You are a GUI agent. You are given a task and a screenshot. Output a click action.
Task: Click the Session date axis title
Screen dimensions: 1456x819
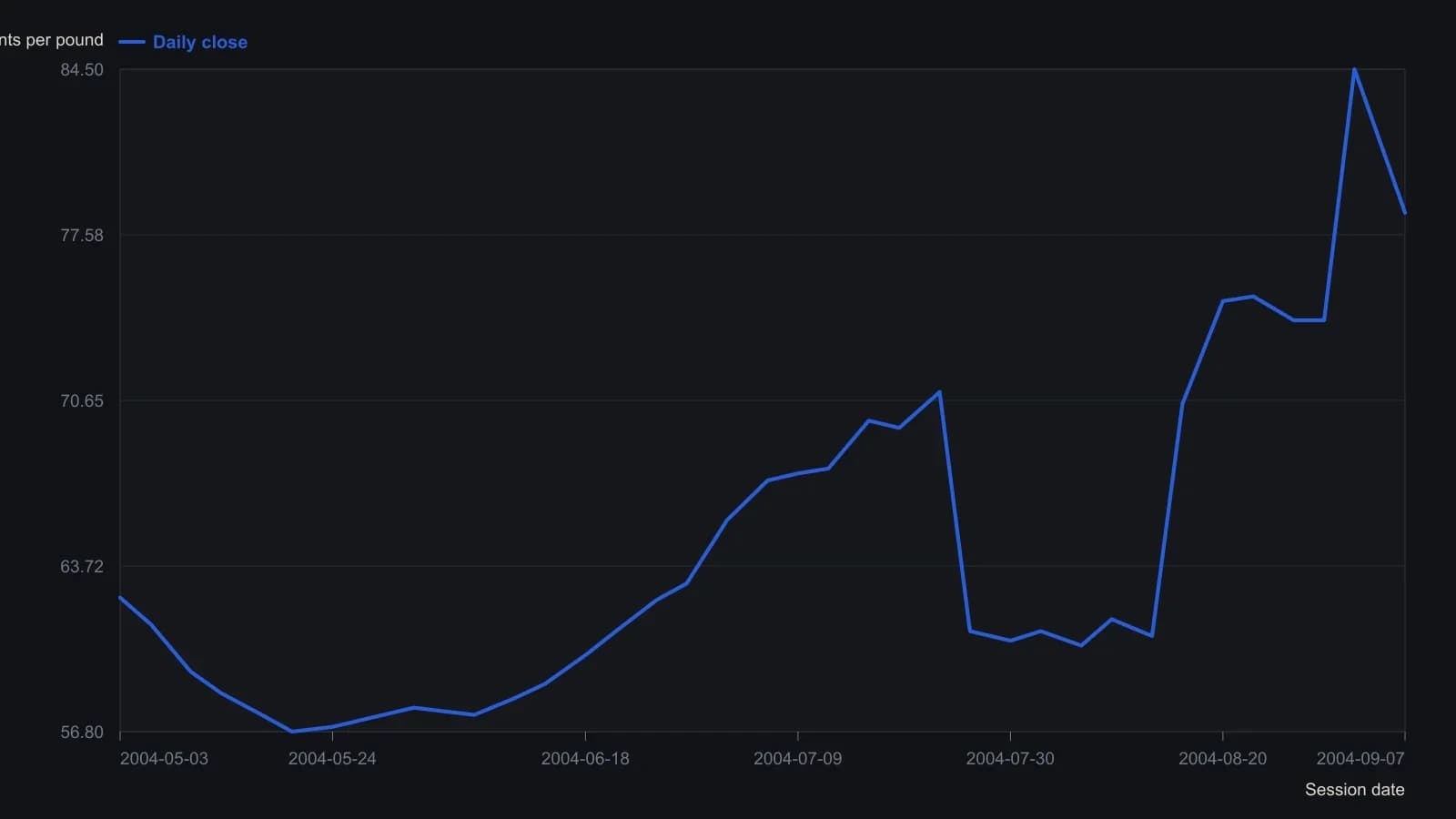[1355, 790]
